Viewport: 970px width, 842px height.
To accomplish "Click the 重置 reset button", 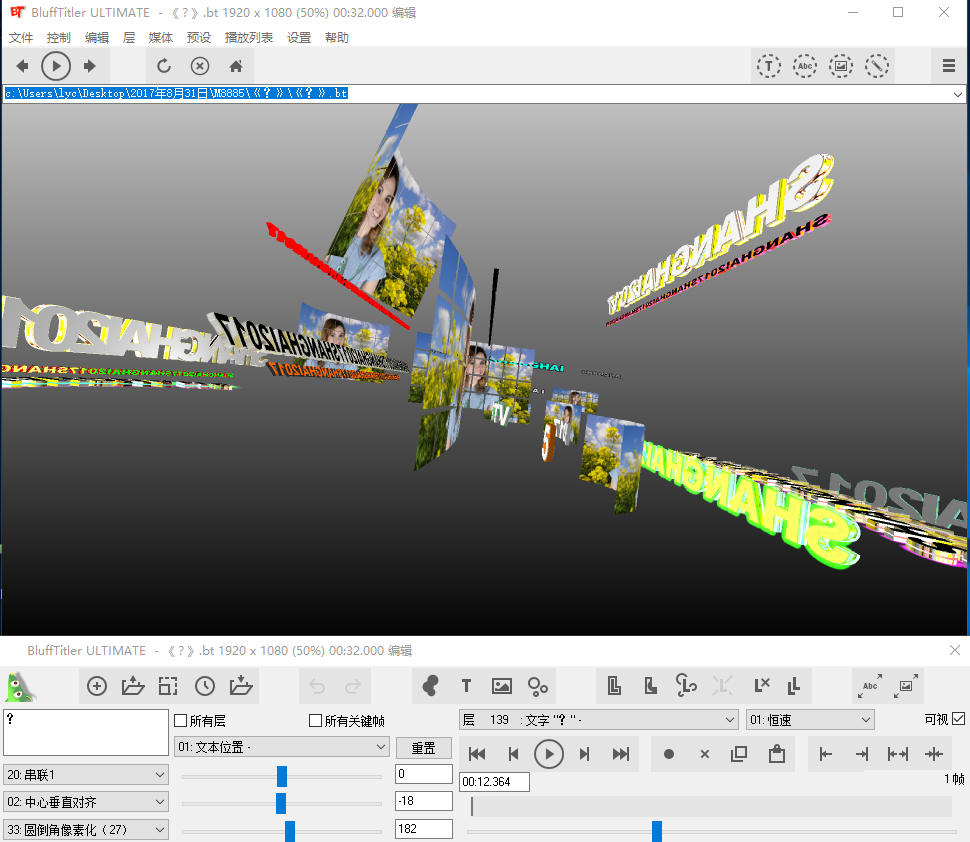I will (x=424, y=748).
